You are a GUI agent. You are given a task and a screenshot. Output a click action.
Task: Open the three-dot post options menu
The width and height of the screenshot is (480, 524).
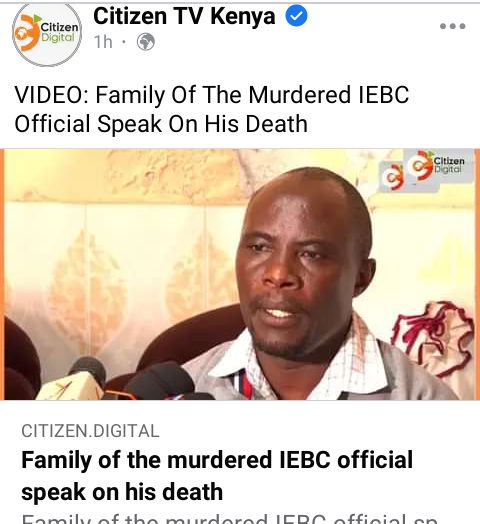453,26
